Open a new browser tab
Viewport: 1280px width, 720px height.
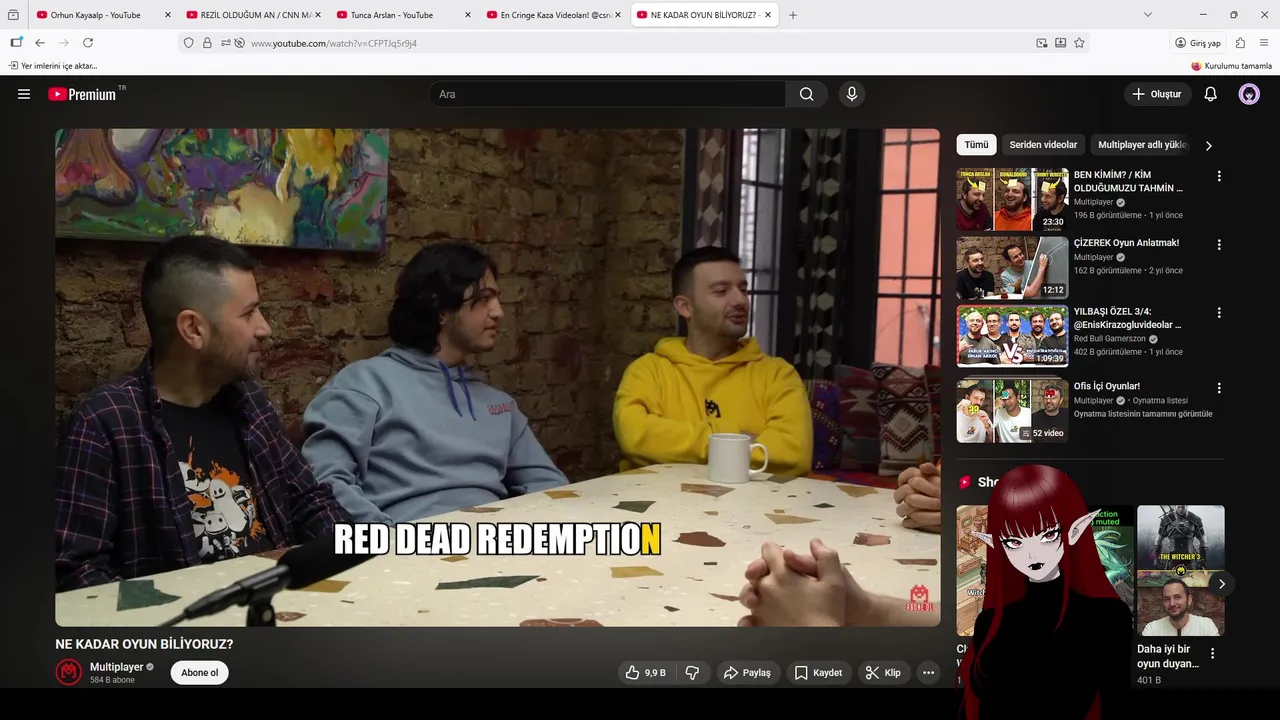793,15
